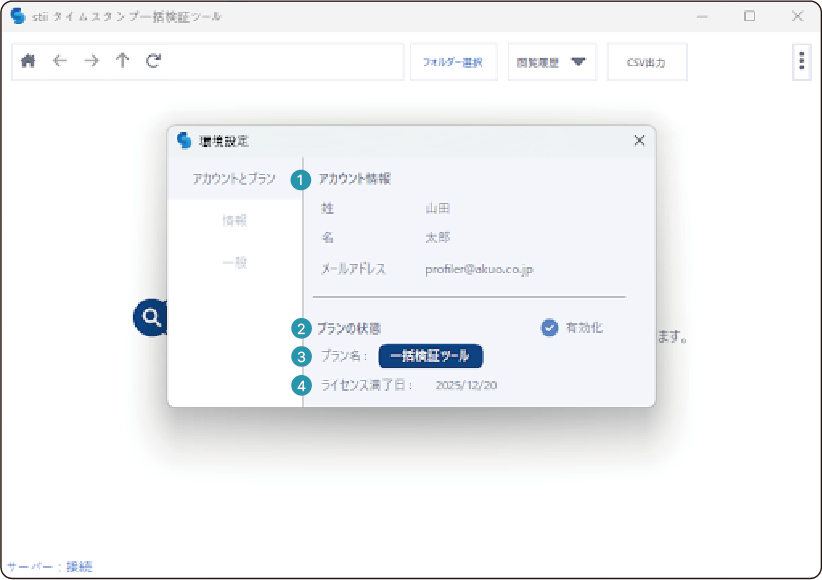Select the アカウントとプラン tab
Image resolution: width=822 pixels, height=580 pixels.
(234, 179)
